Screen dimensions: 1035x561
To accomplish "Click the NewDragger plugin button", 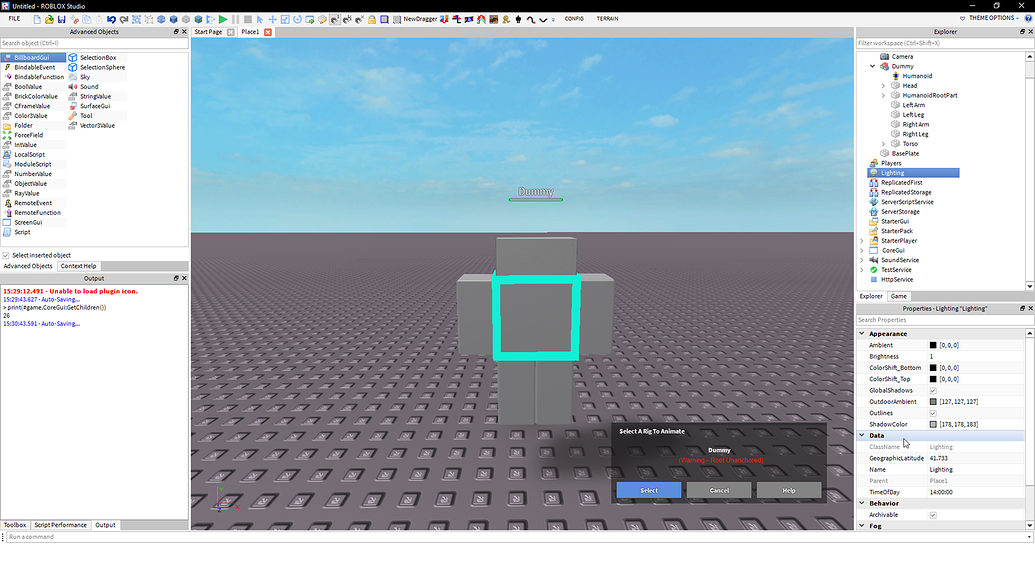I will tap(420, 19).
